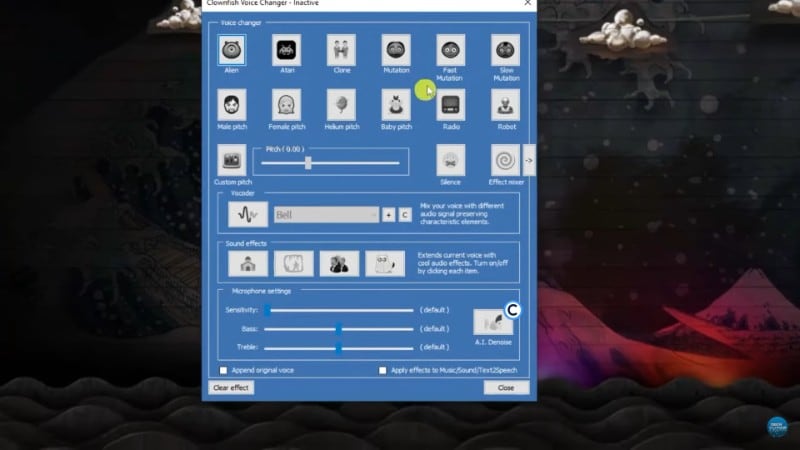Reset Bass via its default label
The image size is (800, 450).
435,329
